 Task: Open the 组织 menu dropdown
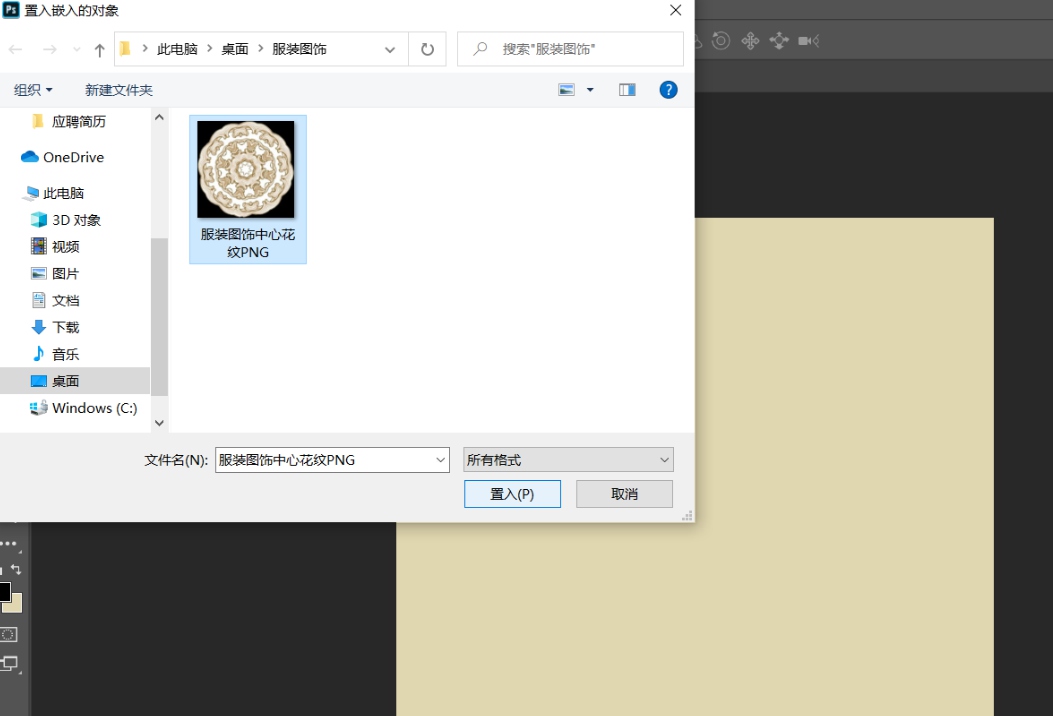coord(32,89)
